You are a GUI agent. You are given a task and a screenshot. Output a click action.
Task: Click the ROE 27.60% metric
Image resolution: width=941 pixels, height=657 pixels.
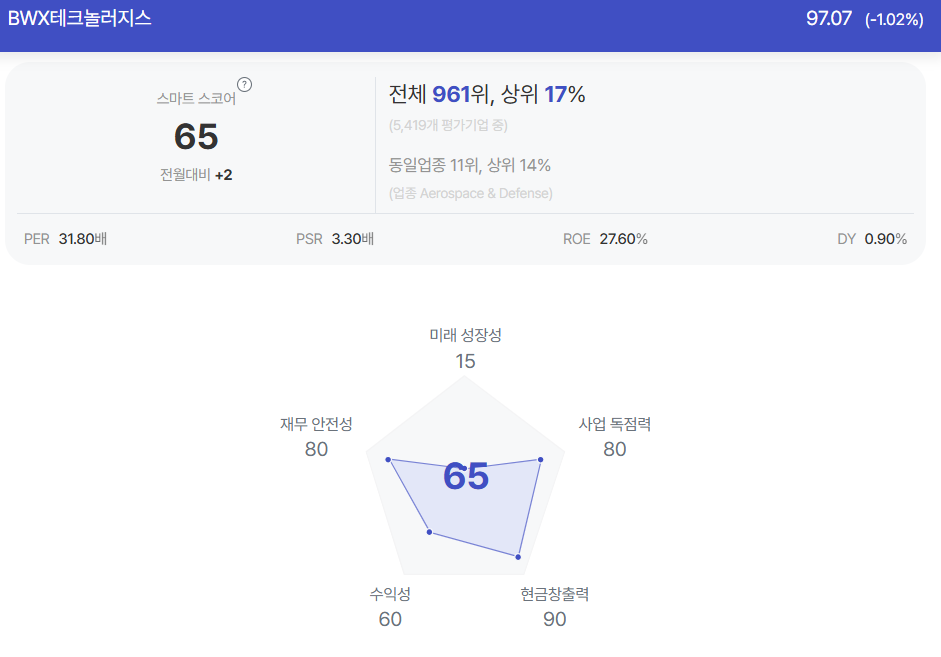pos(605,239)
